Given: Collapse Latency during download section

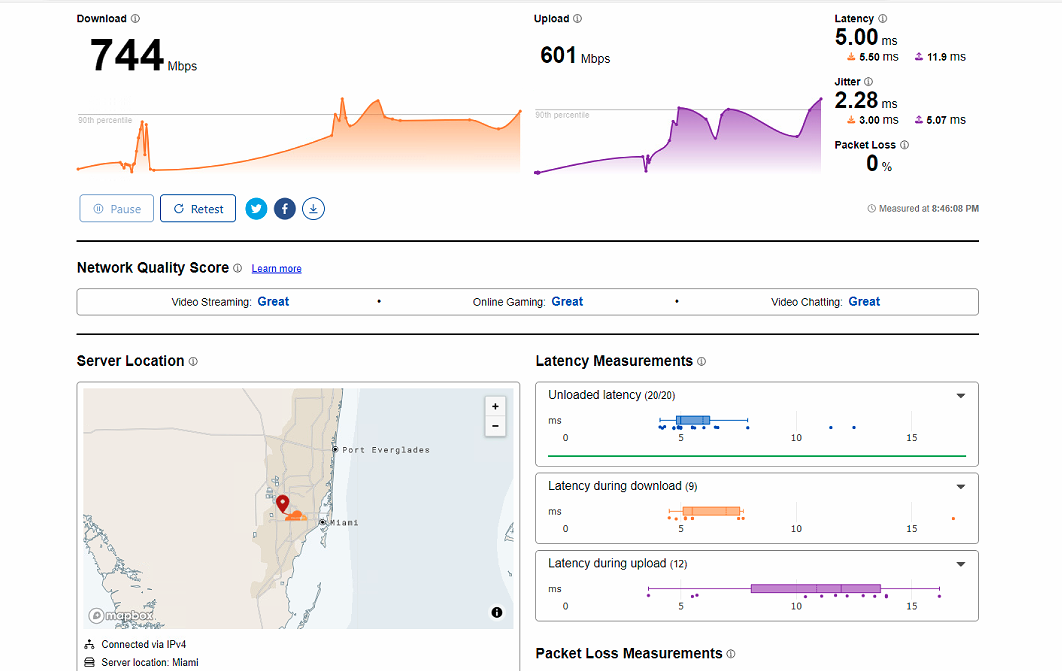Looking at the screenshot, I should click(960, 487).
